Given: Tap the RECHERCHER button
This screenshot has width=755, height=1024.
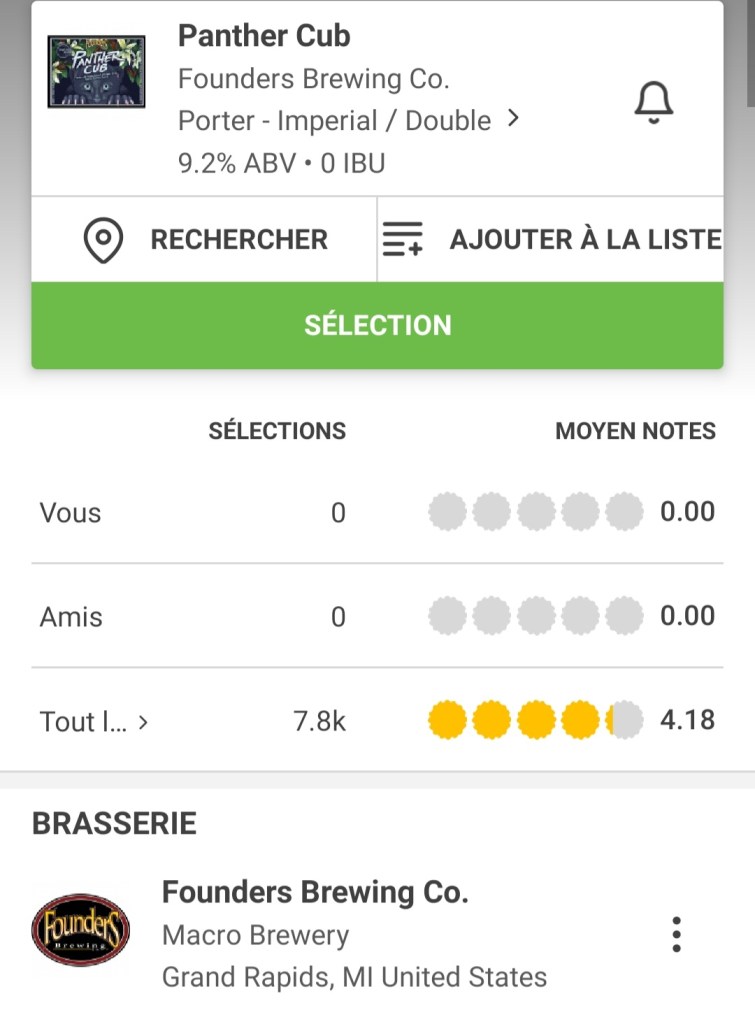Looking at the screenshot, I should (238, 240).
